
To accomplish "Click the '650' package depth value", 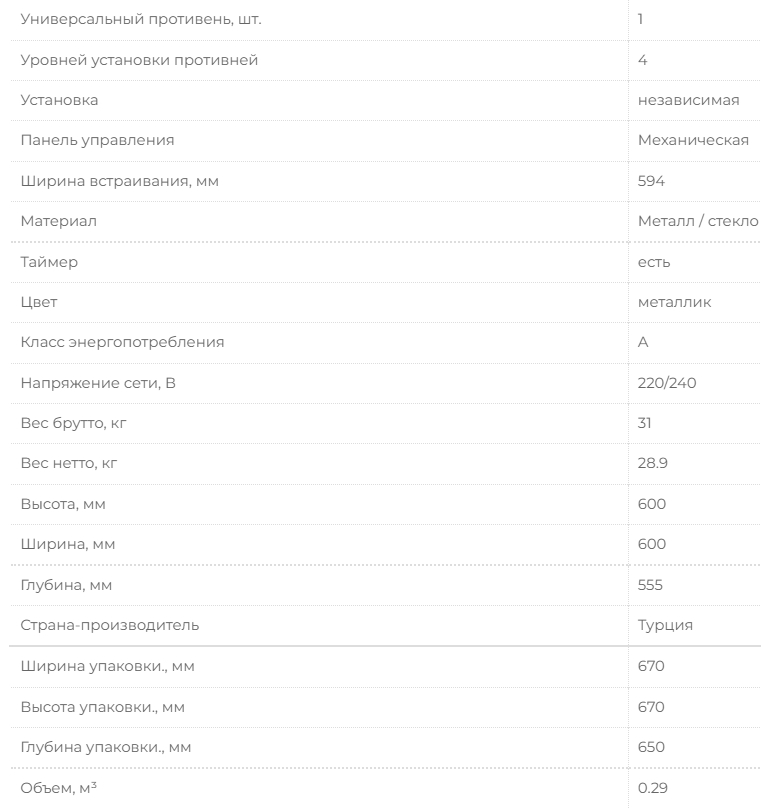I will pos(651,747).
